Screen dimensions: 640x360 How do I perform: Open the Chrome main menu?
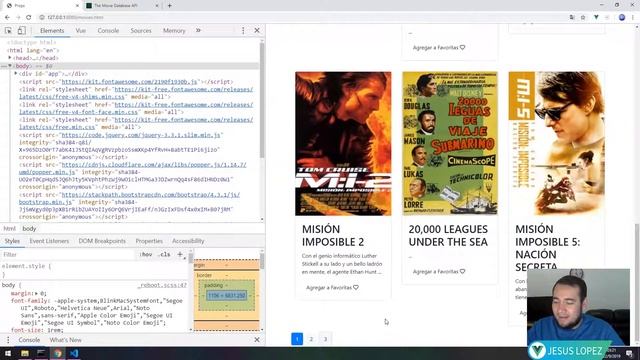click(633, 18)
